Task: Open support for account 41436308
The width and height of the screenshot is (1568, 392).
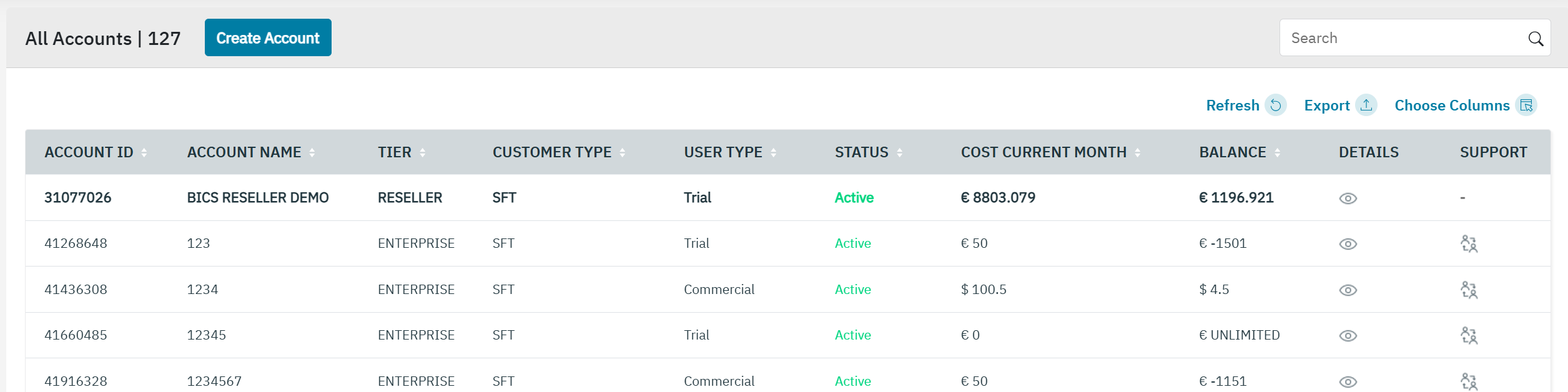Action: (1469, 290)
